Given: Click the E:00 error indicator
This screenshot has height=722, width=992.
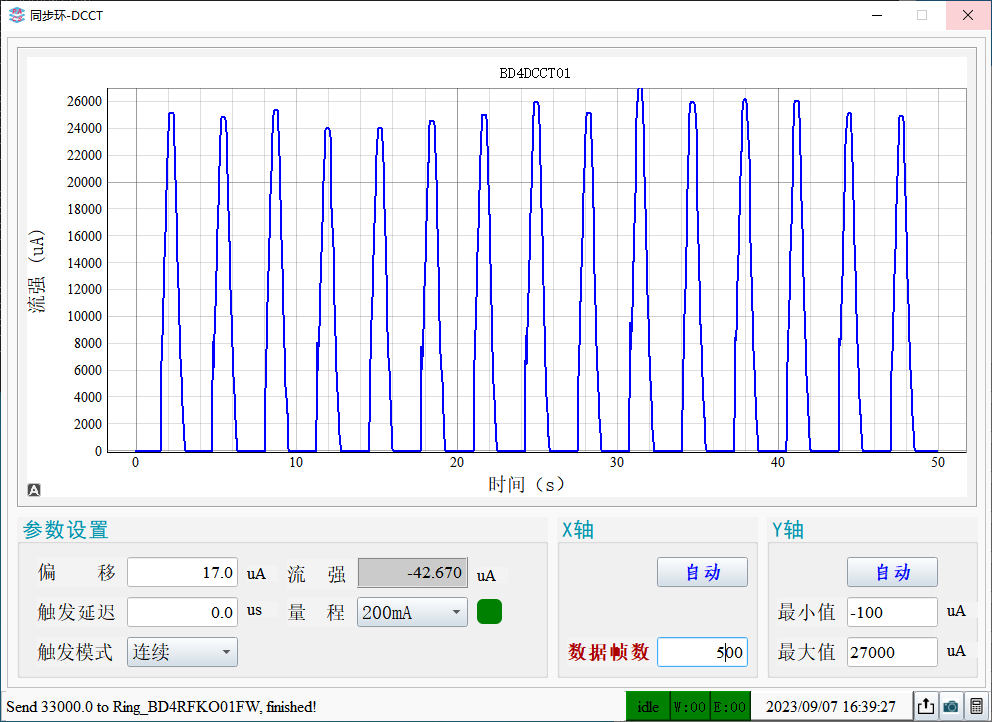Looking at the screenshot, I should (730, 706).
